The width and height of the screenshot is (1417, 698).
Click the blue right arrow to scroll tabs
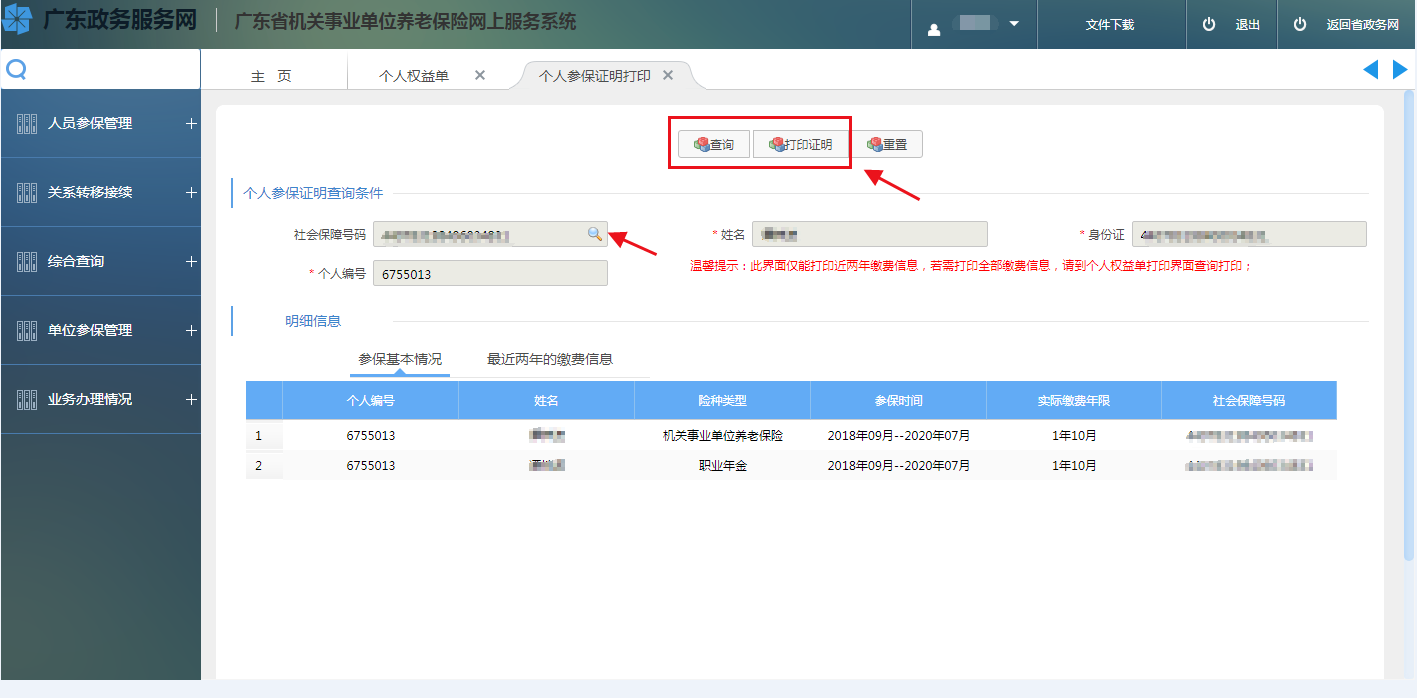[x=1400, y=69]
